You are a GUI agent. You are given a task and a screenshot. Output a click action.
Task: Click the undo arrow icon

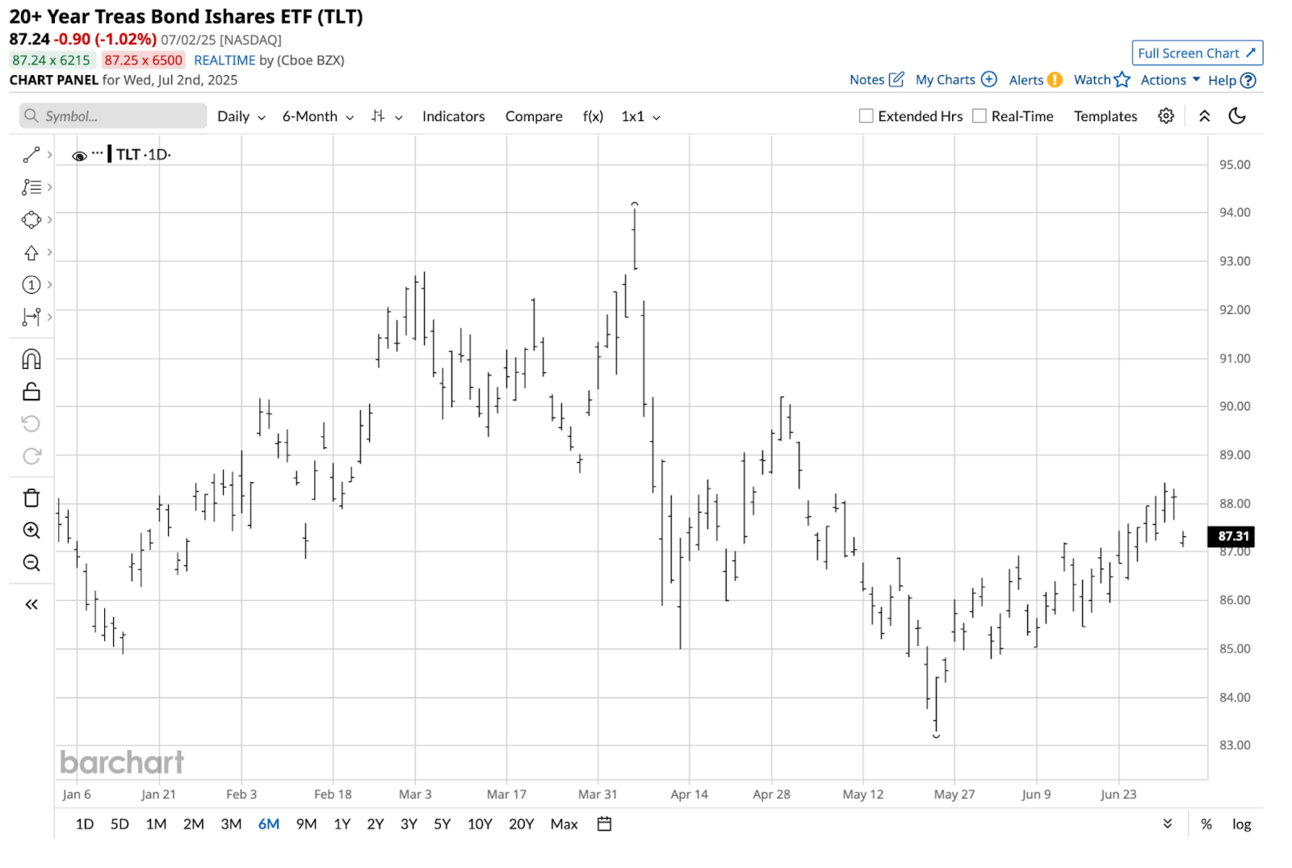pos(31,424)
